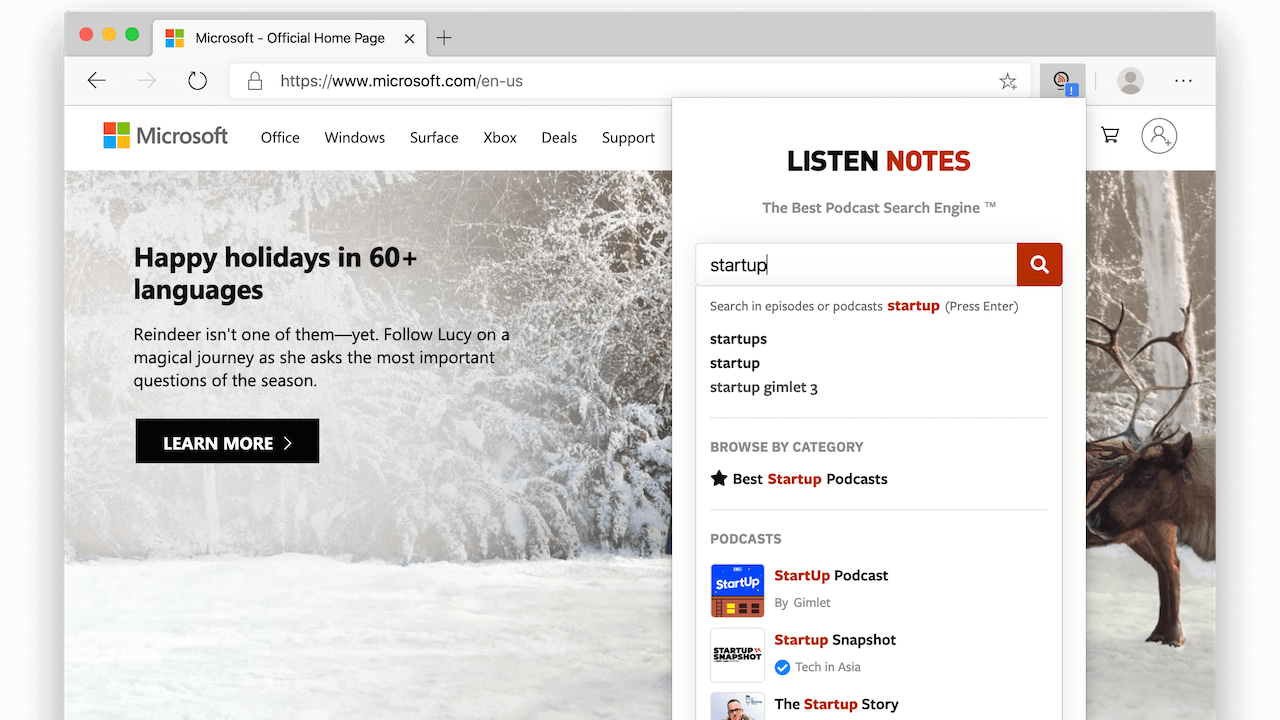Screen dimensions: 1280x720
Task: Click the LEARN MORE button
Action: tap(227, 441)
